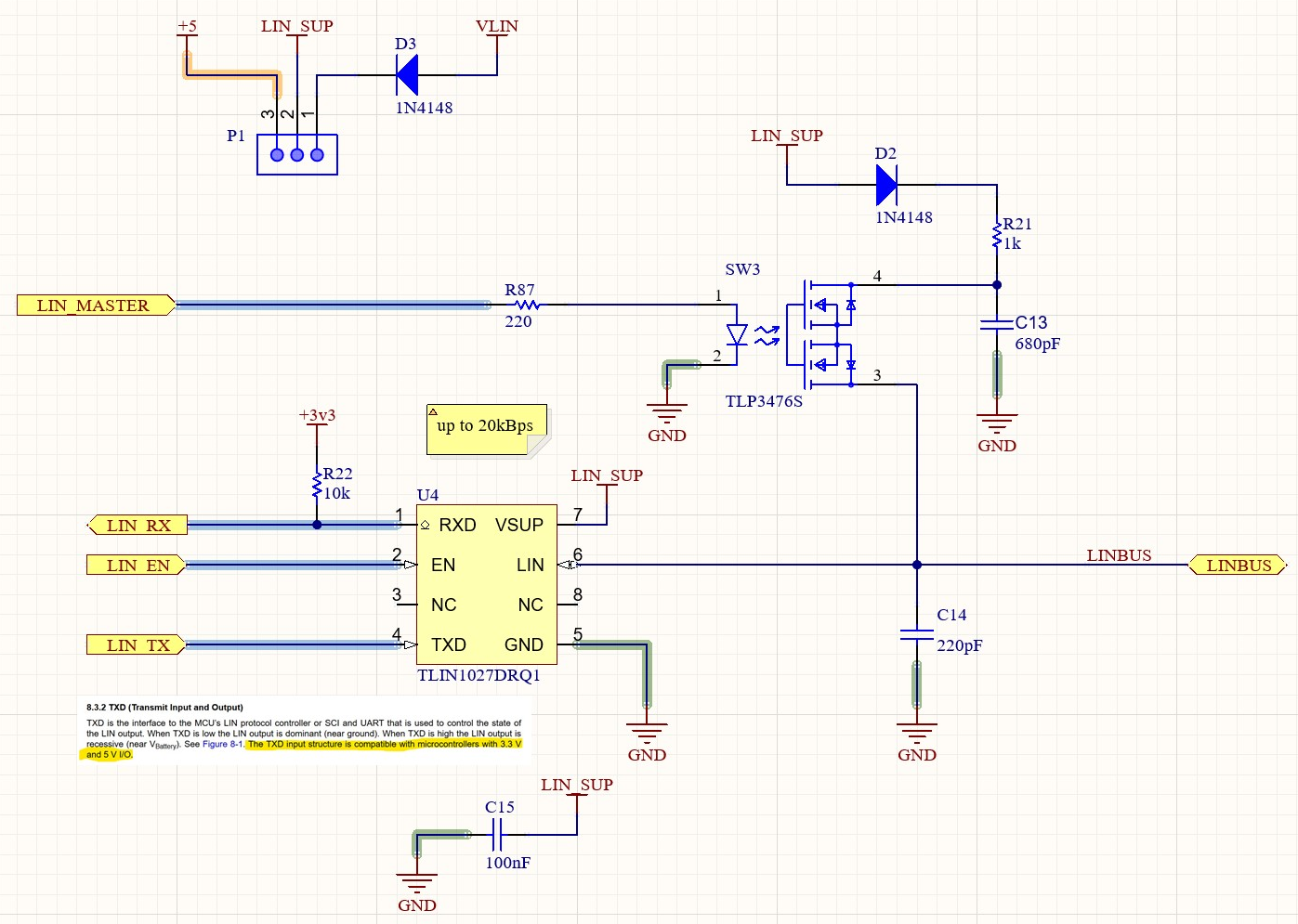Image resolution: width=1298 pixels, height=924 pixels.
Task: Select the C13 680pF capacitor symbol
Action: coord(997,324)
